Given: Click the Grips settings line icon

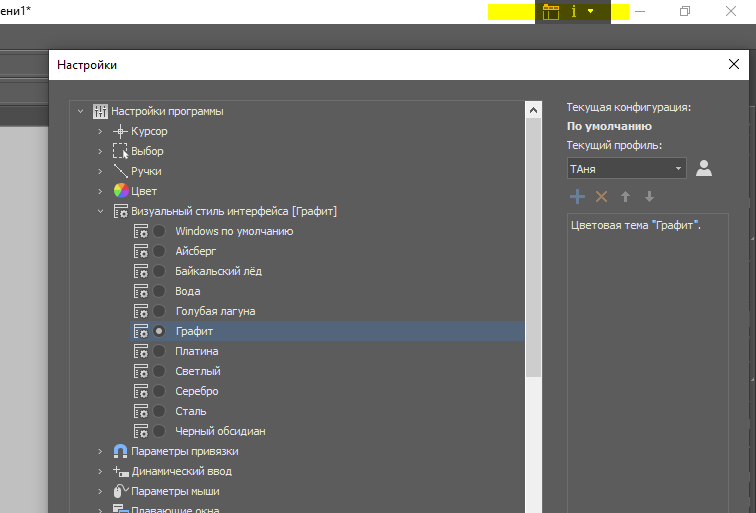Looking at the screenshot, I should pyautogui.click(x=121, y=171).
